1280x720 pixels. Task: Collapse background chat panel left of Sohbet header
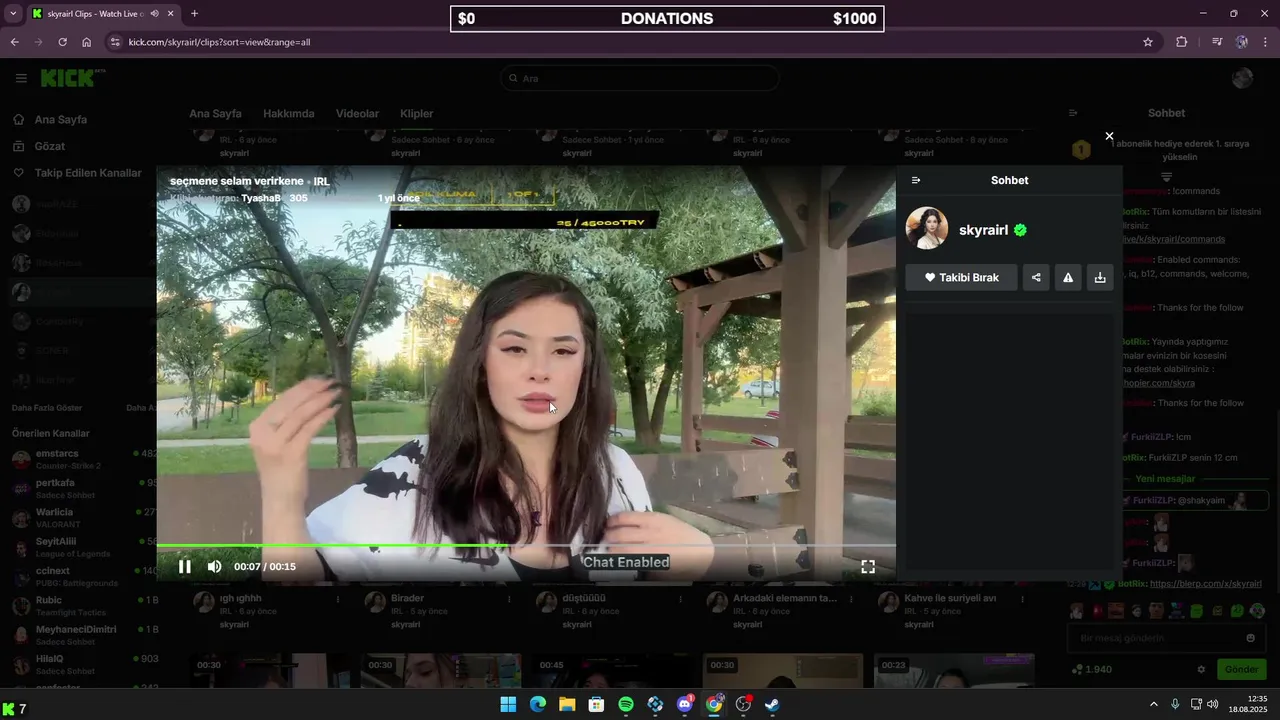pyautogui.click(x=1073, y=113)
